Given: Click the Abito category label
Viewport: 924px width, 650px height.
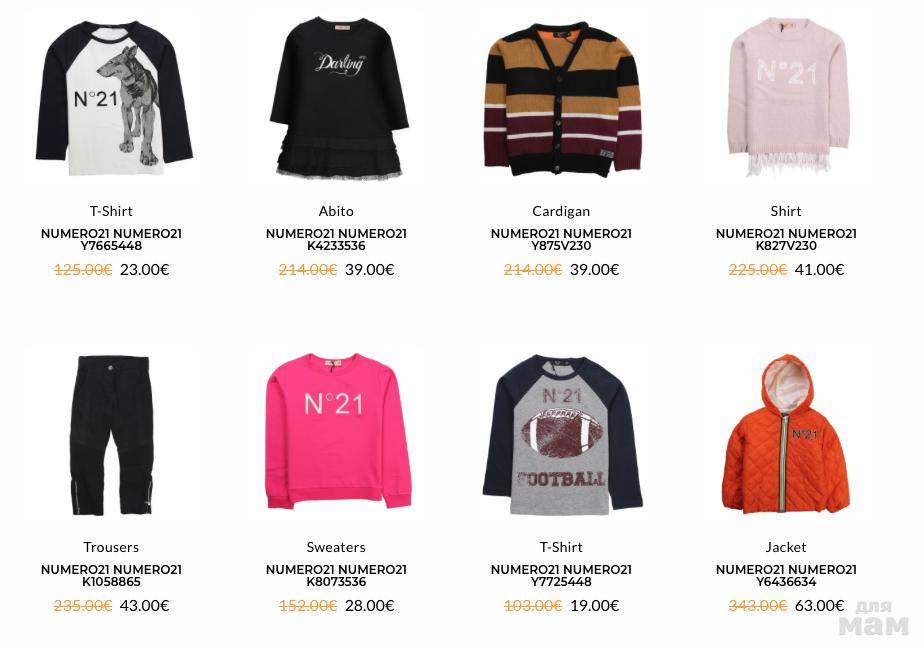Looking at the screenshot, I should point(336,211).
